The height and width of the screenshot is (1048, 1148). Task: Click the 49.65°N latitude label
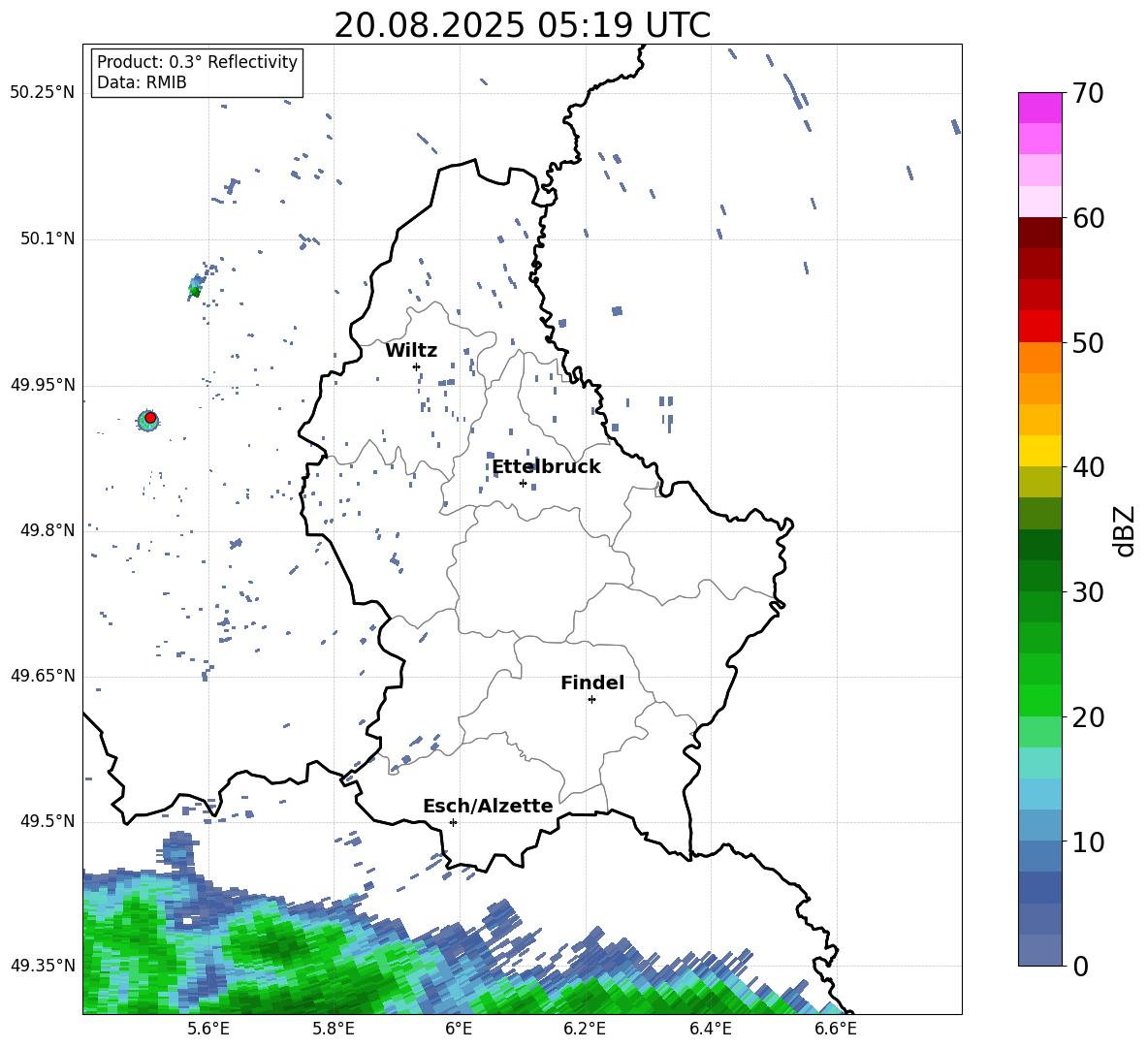[x=43, y=676]
